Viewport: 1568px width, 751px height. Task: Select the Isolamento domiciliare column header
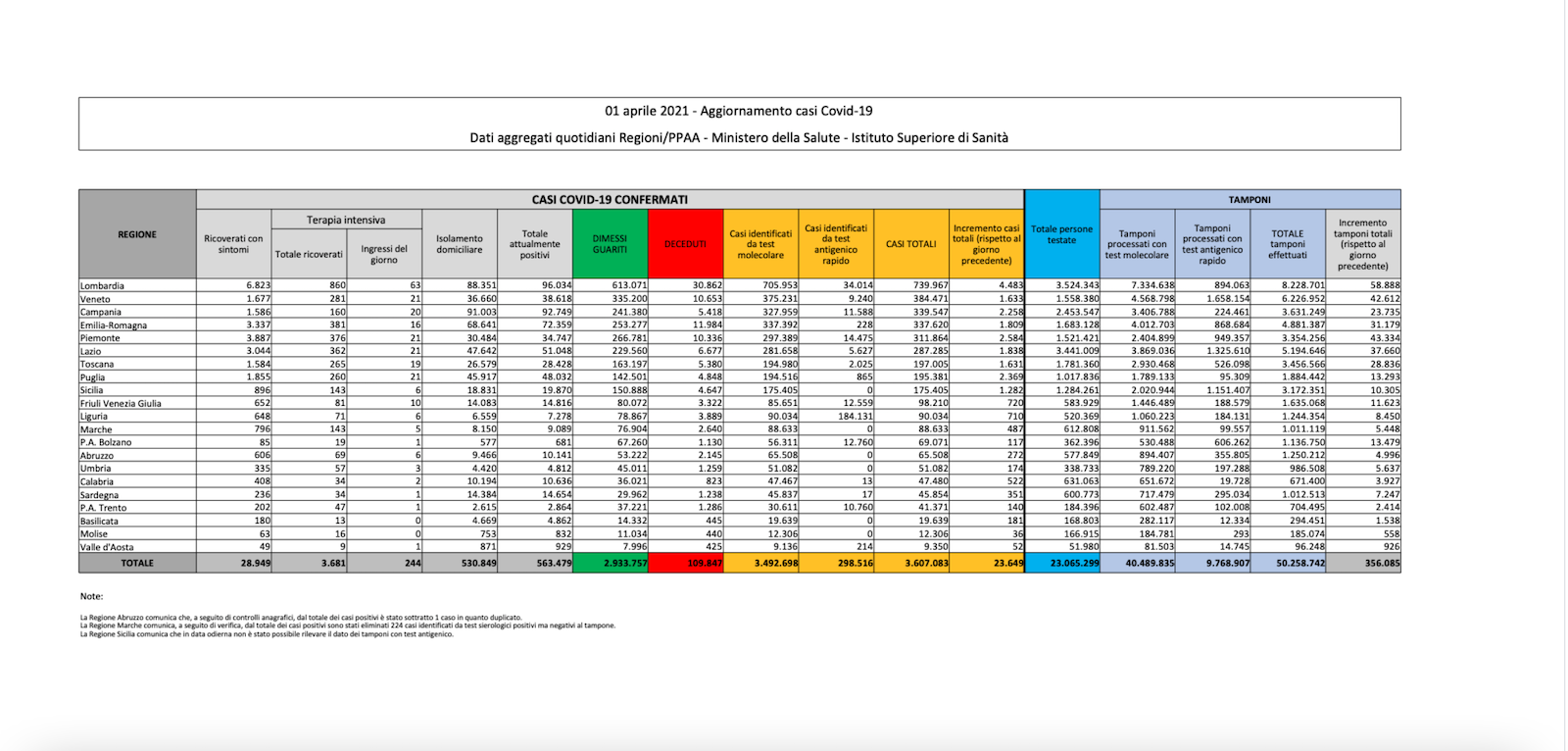tap(460, 244)
